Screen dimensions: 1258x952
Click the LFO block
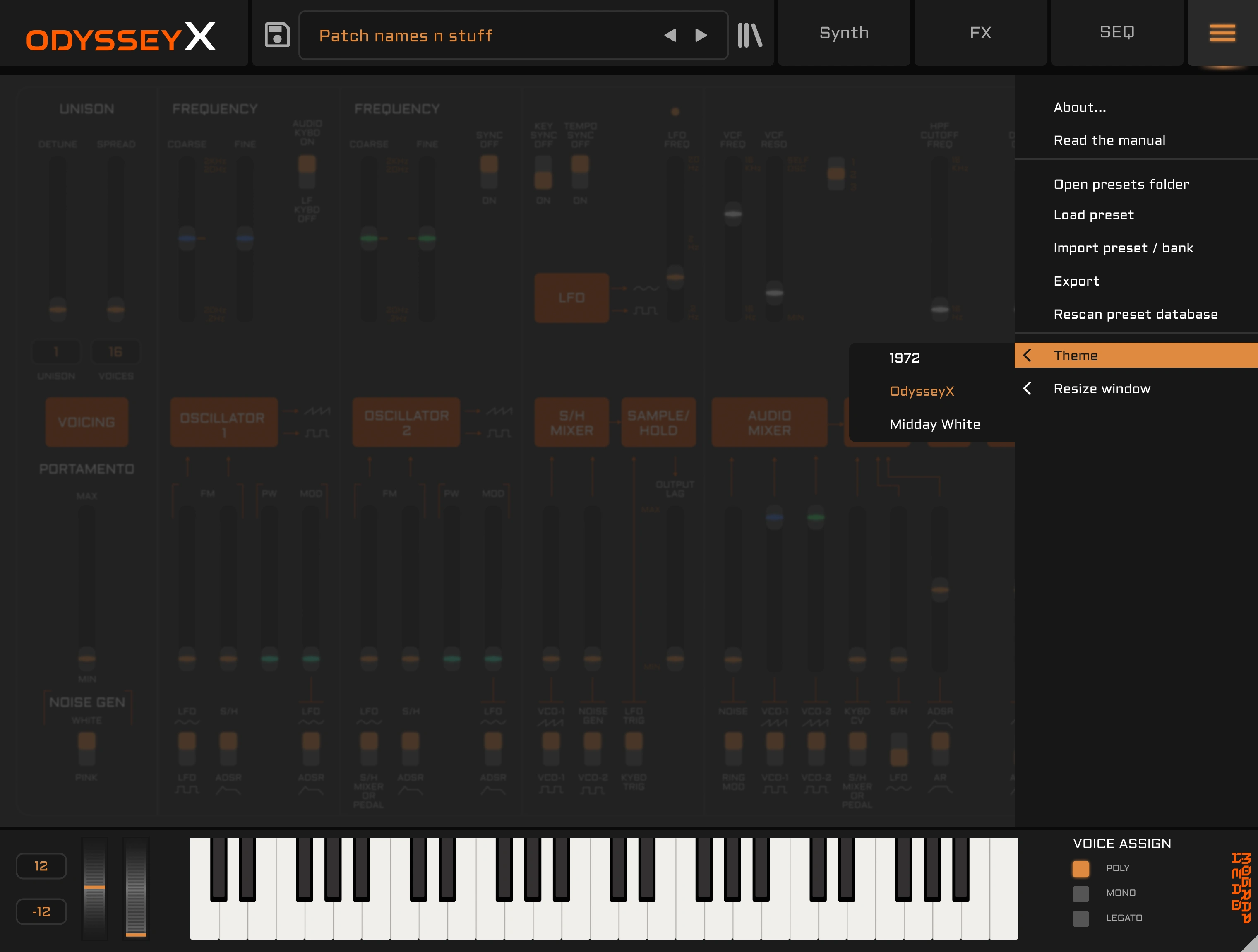[x=571, y=298]
